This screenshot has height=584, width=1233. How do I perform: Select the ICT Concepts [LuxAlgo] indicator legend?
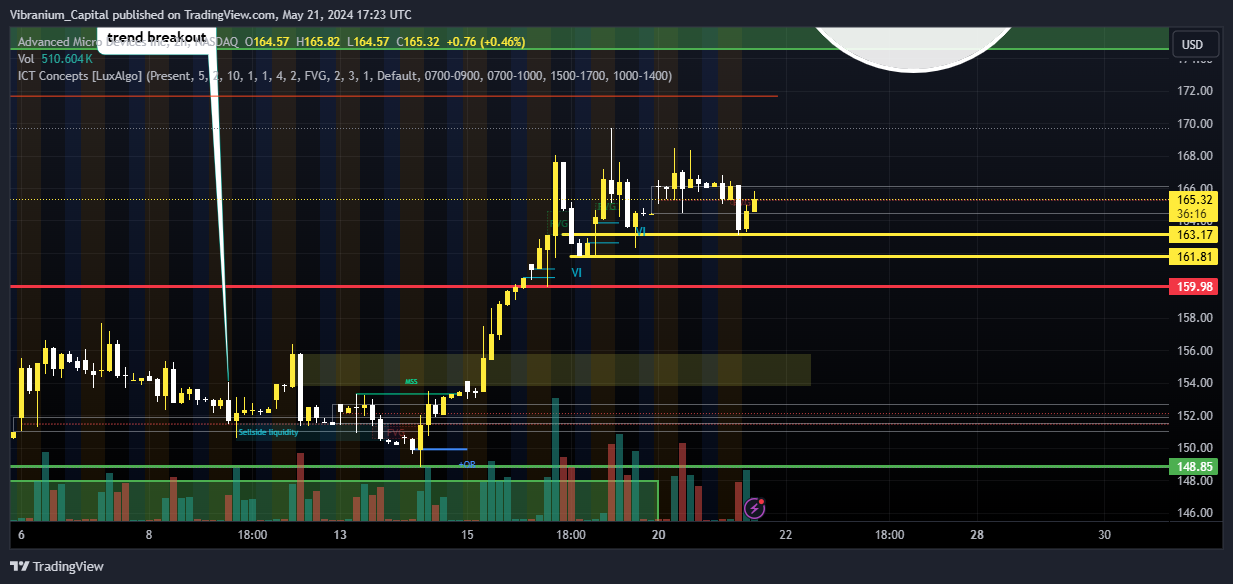click(x=345, y=75)
